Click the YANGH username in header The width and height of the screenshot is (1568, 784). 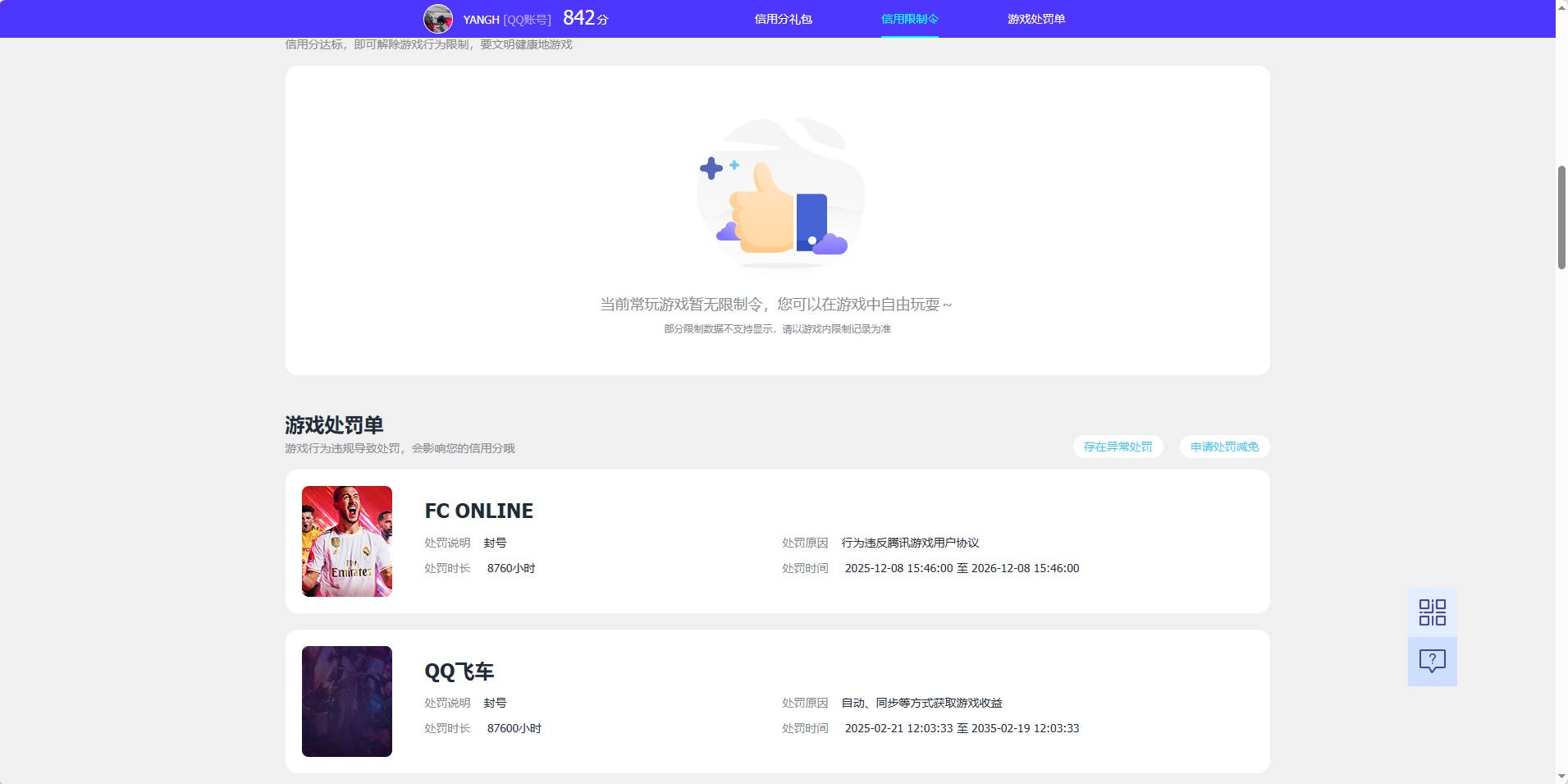[481, 20]
